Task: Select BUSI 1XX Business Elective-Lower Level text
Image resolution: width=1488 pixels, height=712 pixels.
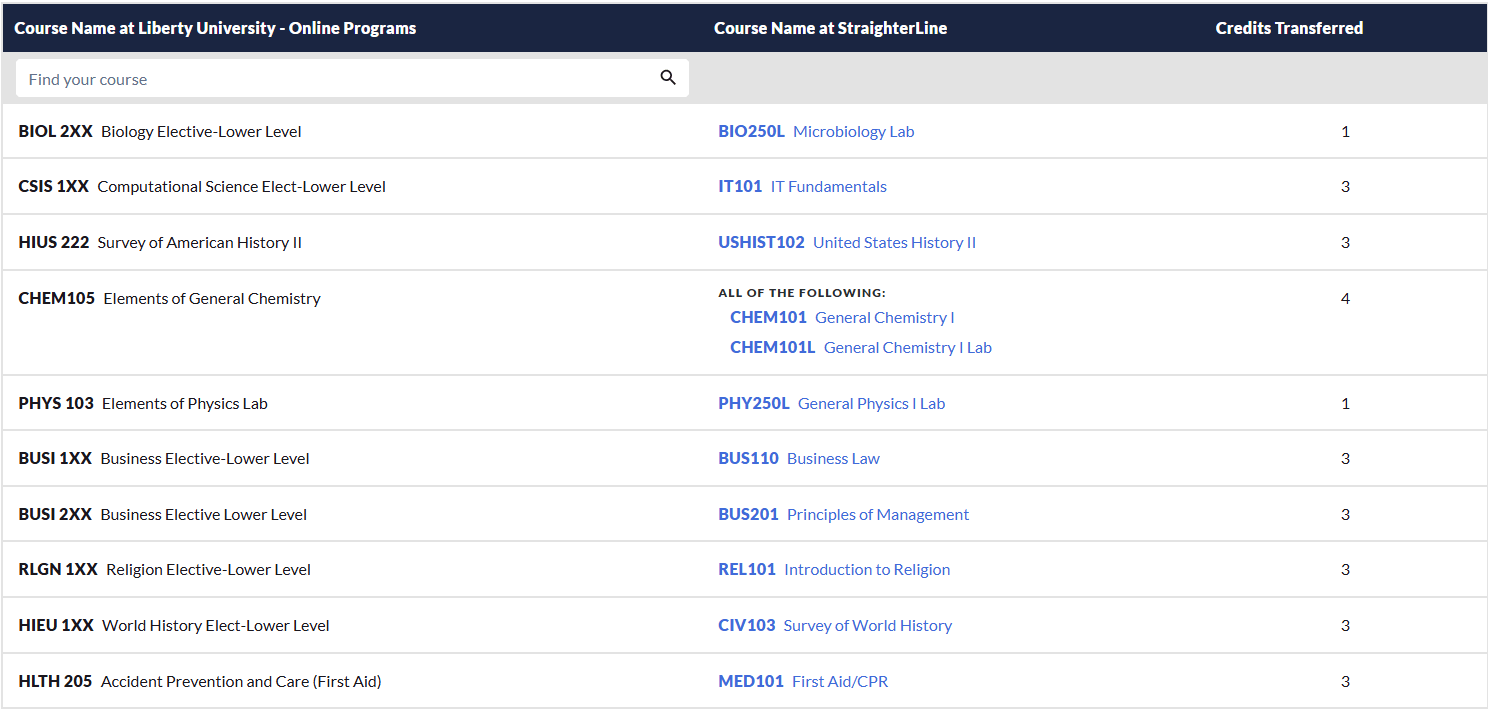Action: [x=164, y=458]
